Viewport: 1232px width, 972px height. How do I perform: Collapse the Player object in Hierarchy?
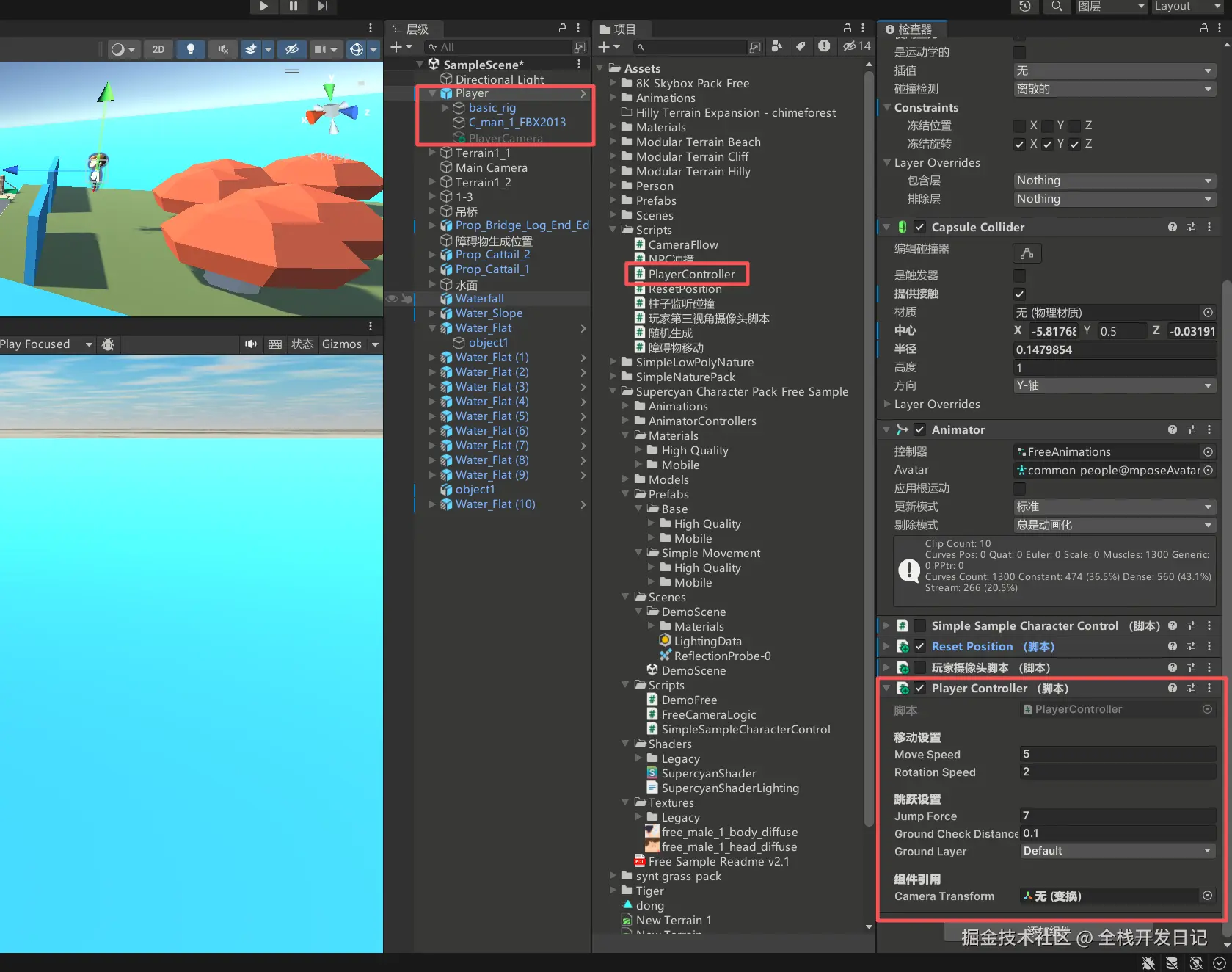click(x=432, y=93)
